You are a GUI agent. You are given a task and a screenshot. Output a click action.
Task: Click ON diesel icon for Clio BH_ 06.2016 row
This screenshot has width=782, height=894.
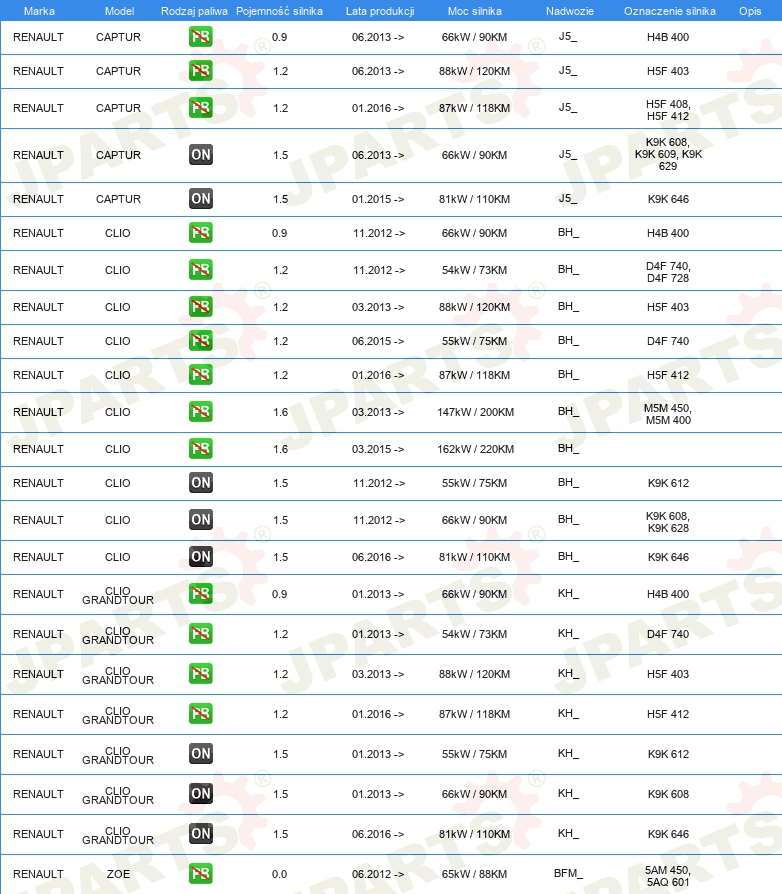[x=201, y=556]
